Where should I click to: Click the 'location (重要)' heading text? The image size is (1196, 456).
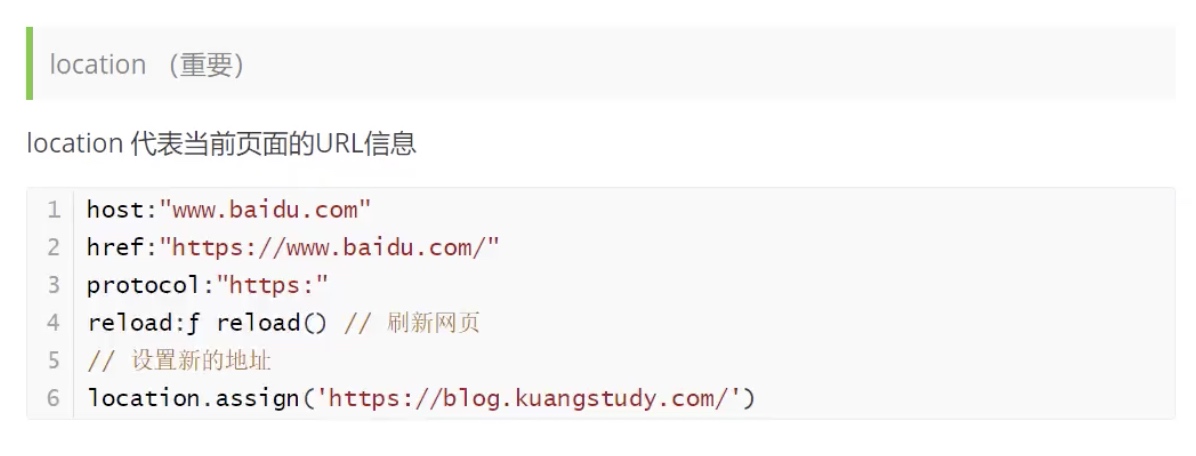tap(146, 65)
